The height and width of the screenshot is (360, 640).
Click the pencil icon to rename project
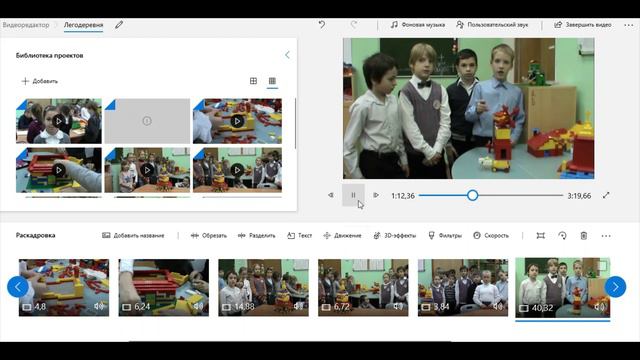119,25
